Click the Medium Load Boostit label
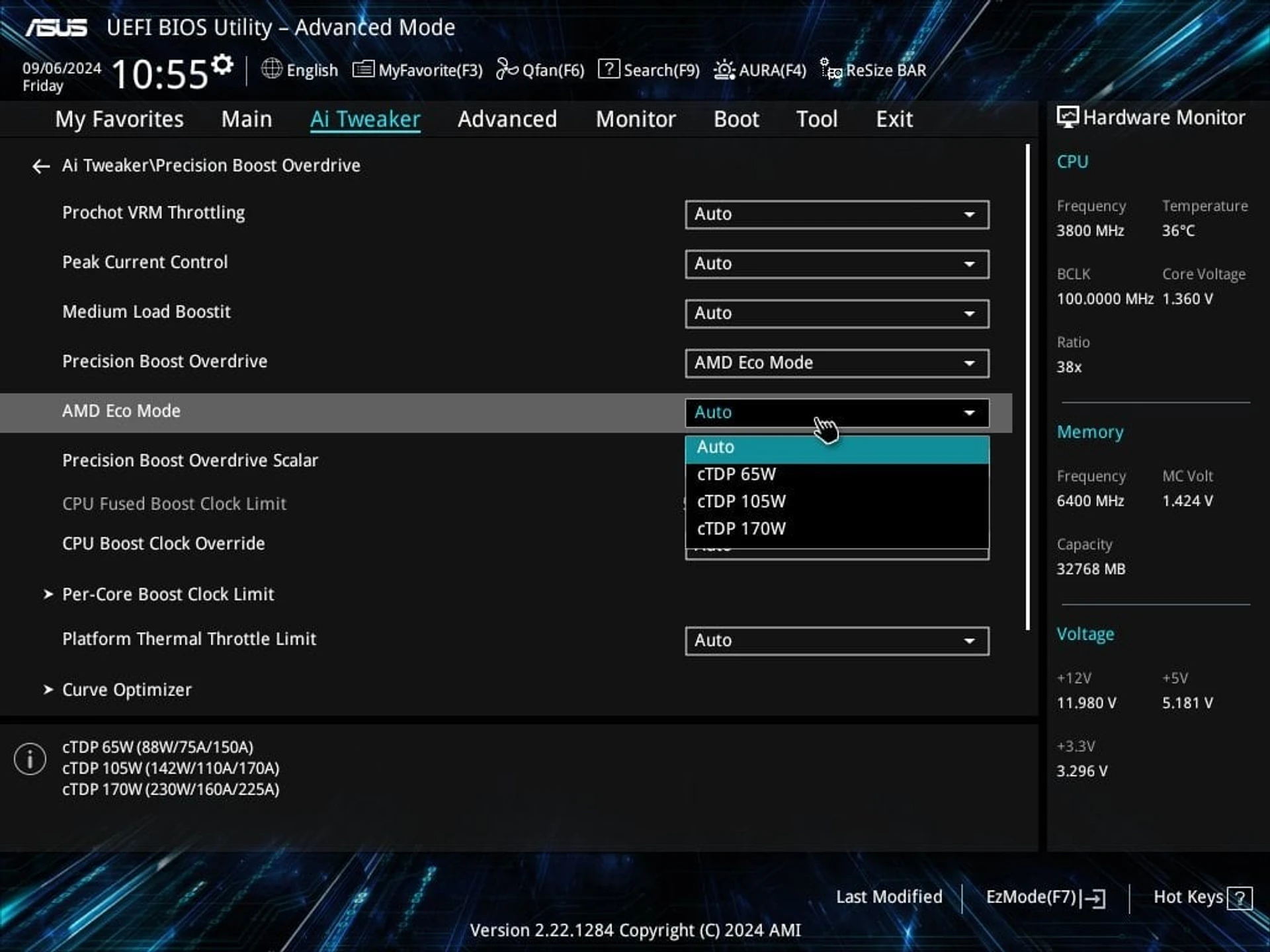The height and width of the screenshot is (952, 1270). pyautogui.click(x=146, y=312)
